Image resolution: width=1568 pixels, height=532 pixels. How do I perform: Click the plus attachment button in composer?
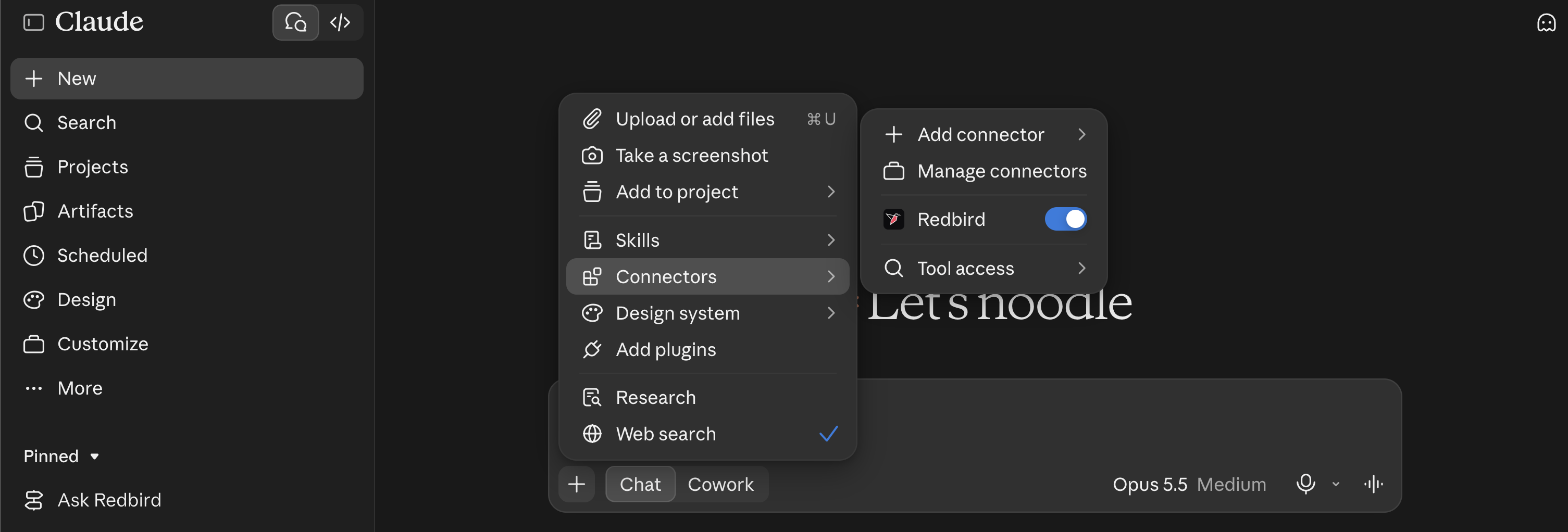[x=577, y=484]
